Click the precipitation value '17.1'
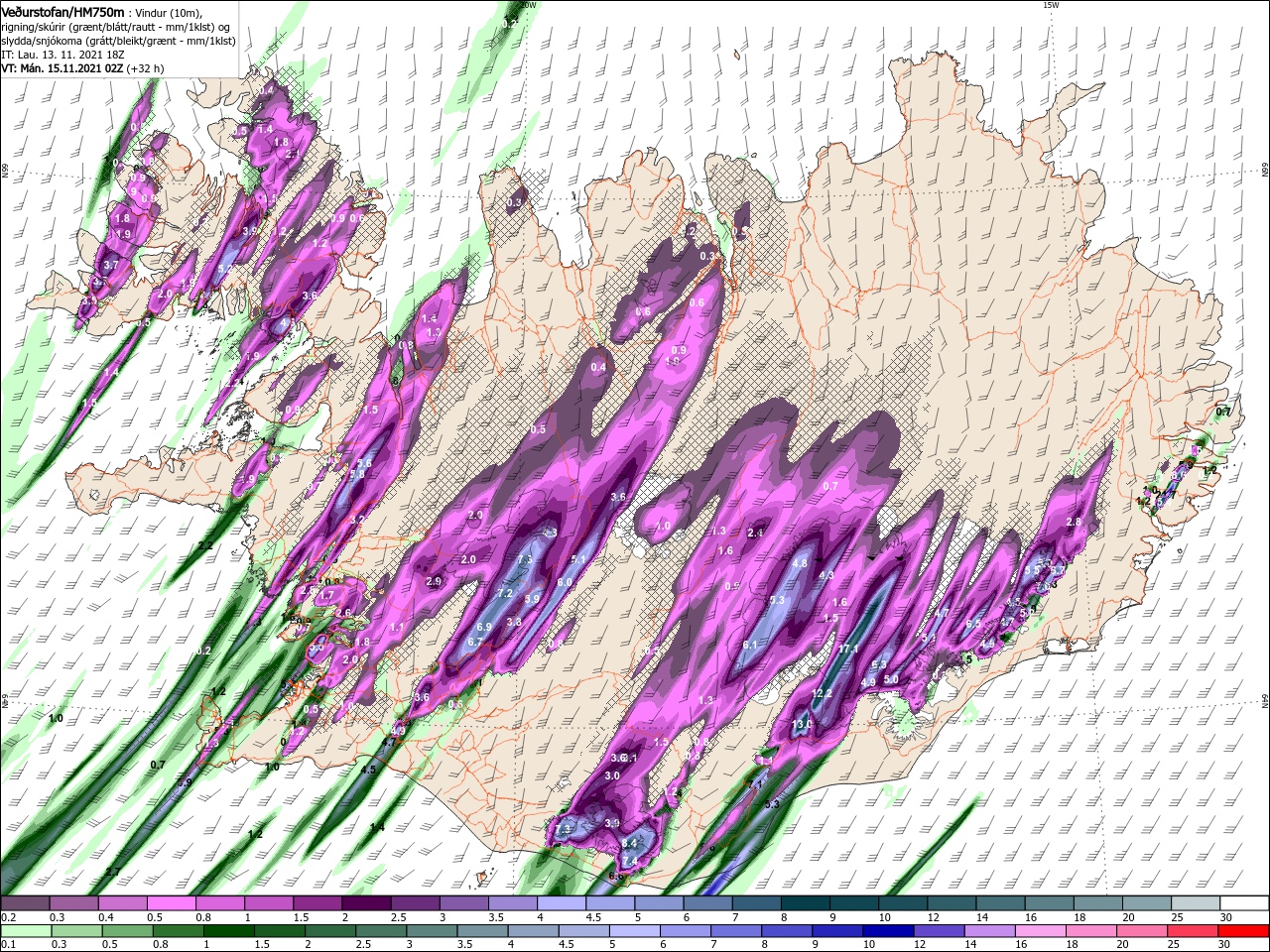This screenshot has height=952, width=1270. pyautogui.click(x=848, y=650)
